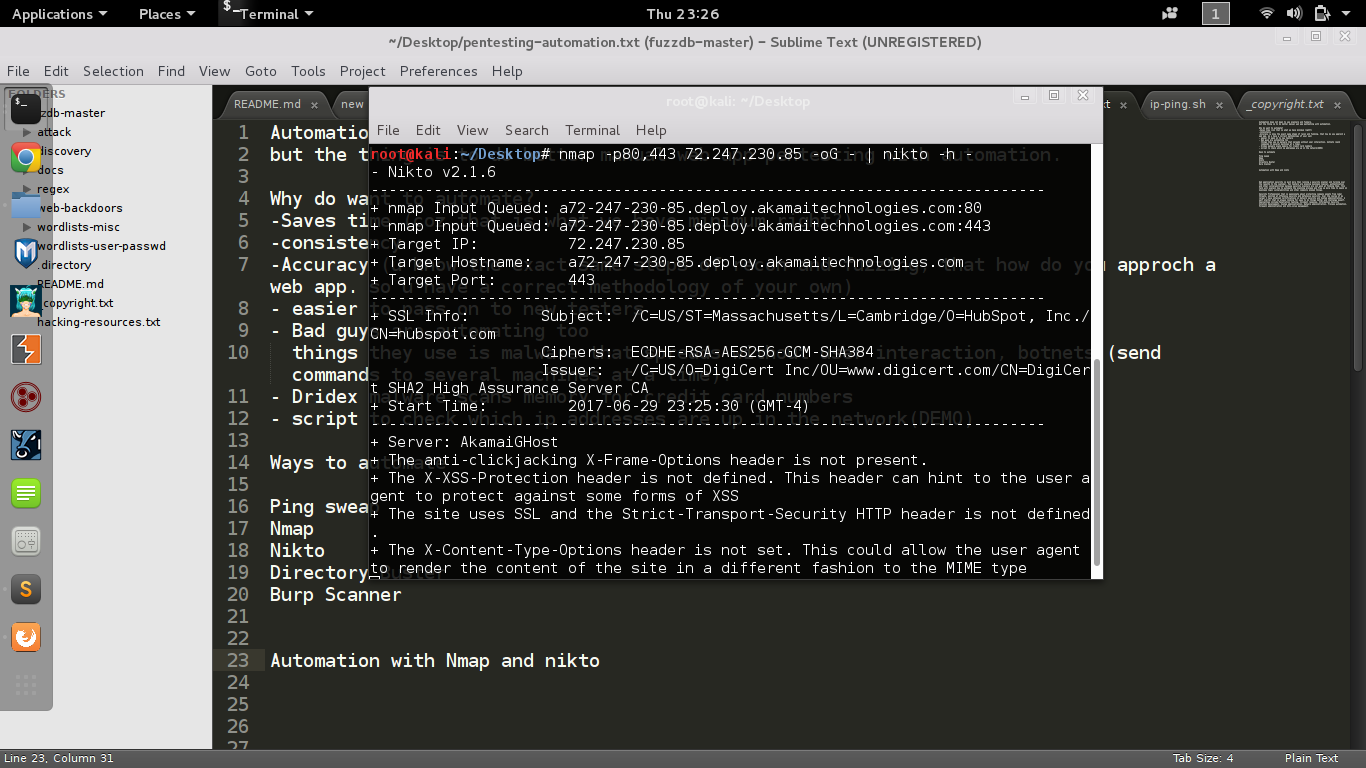Viewport: 1366px width, 768px height.
Task: Open the system menu arrow in top bar
Action: click(1345, 14)
